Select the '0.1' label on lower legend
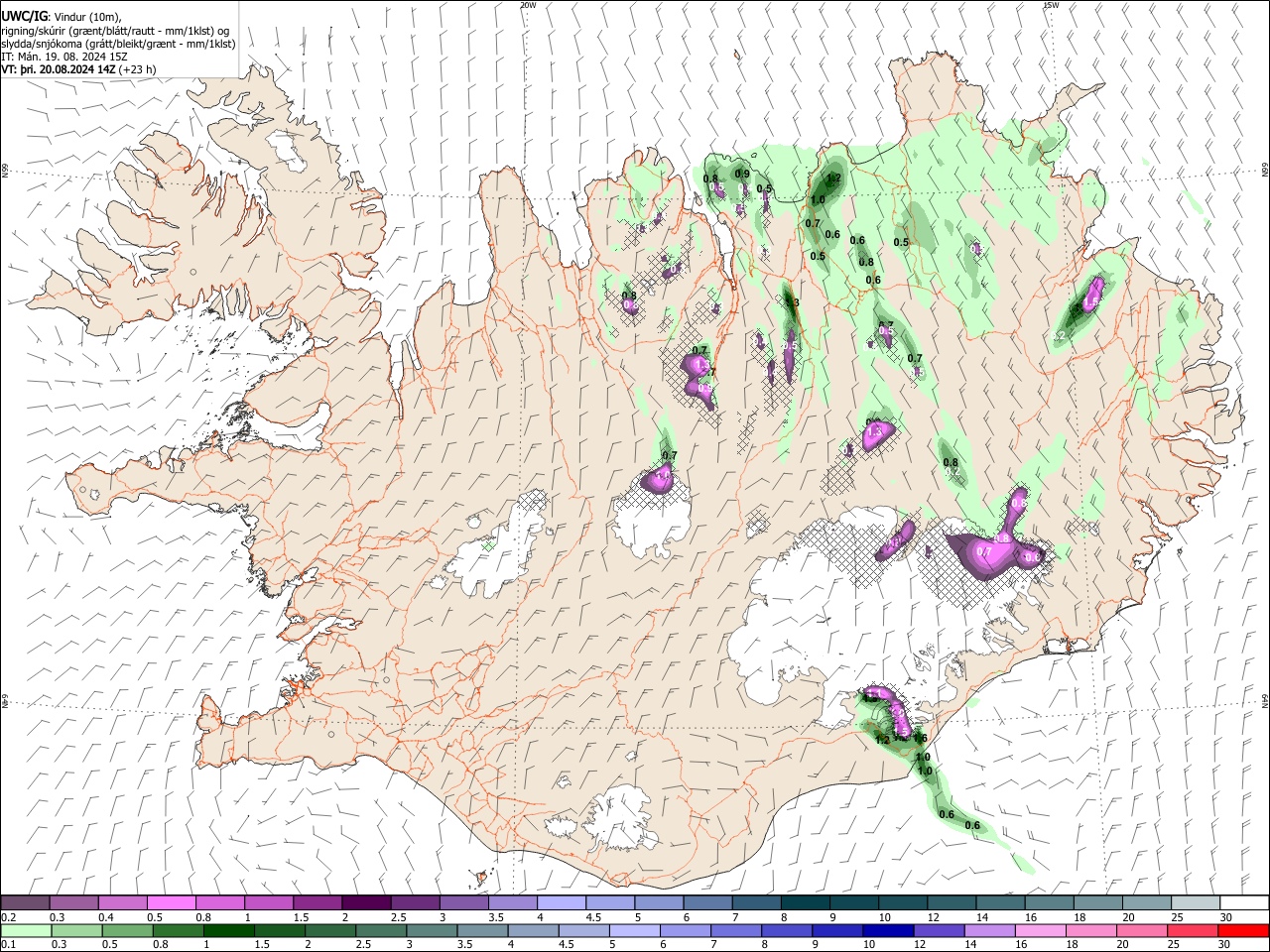Image resolution: width=1270 pixels, height=952 pixels. coord(7,945)
